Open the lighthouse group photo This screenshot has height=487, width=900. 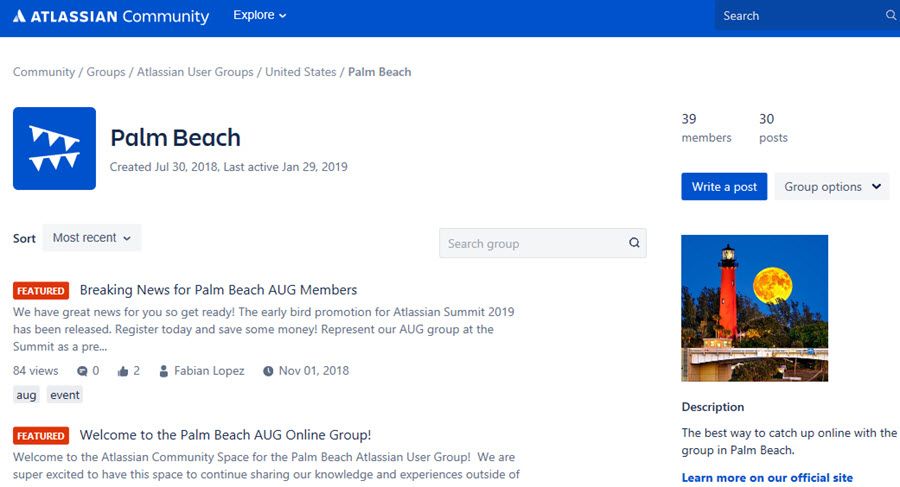click(754, 308)
